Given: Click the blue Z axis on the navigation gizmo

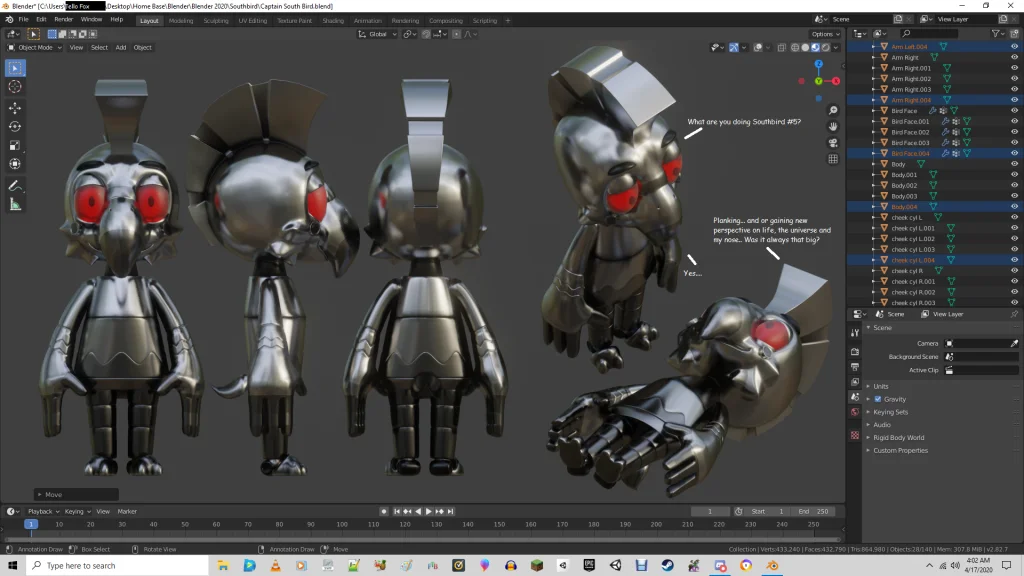Looking at the screenshot, I should pos(818,64).
